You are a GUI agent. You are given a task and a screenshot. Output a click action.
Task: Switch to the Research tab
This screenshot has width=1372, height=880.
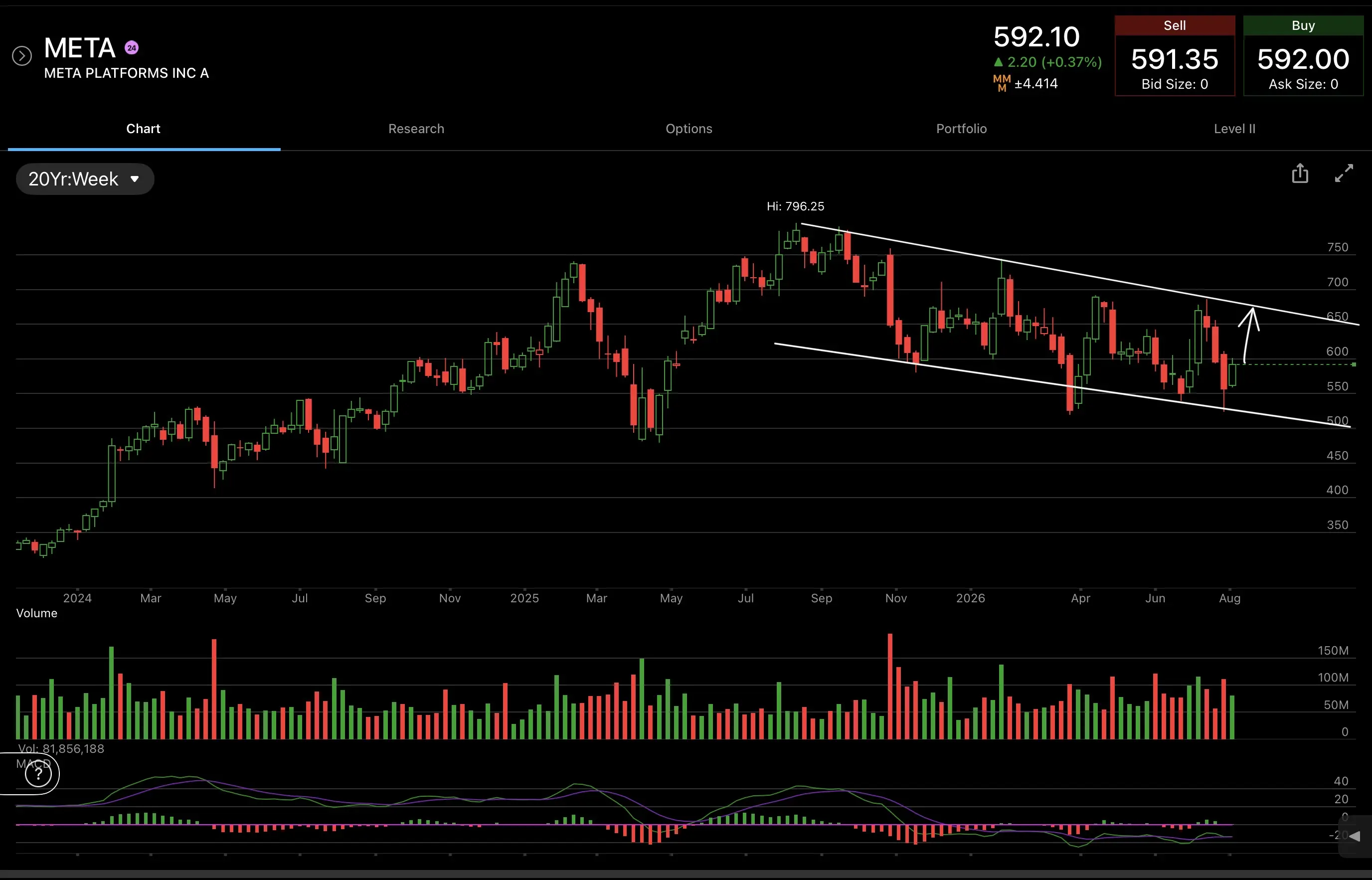tap(416, 129)
